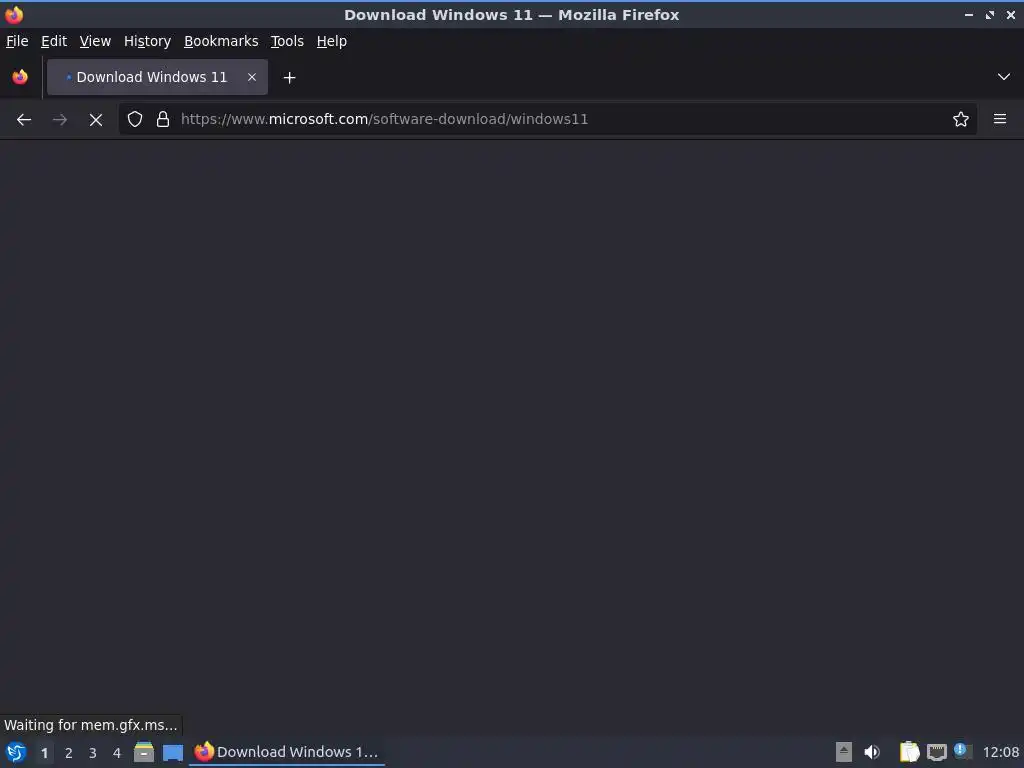1024x768 pixels.
Task: Open the tracking protection shield icon
Action: [x=135, y=119]
